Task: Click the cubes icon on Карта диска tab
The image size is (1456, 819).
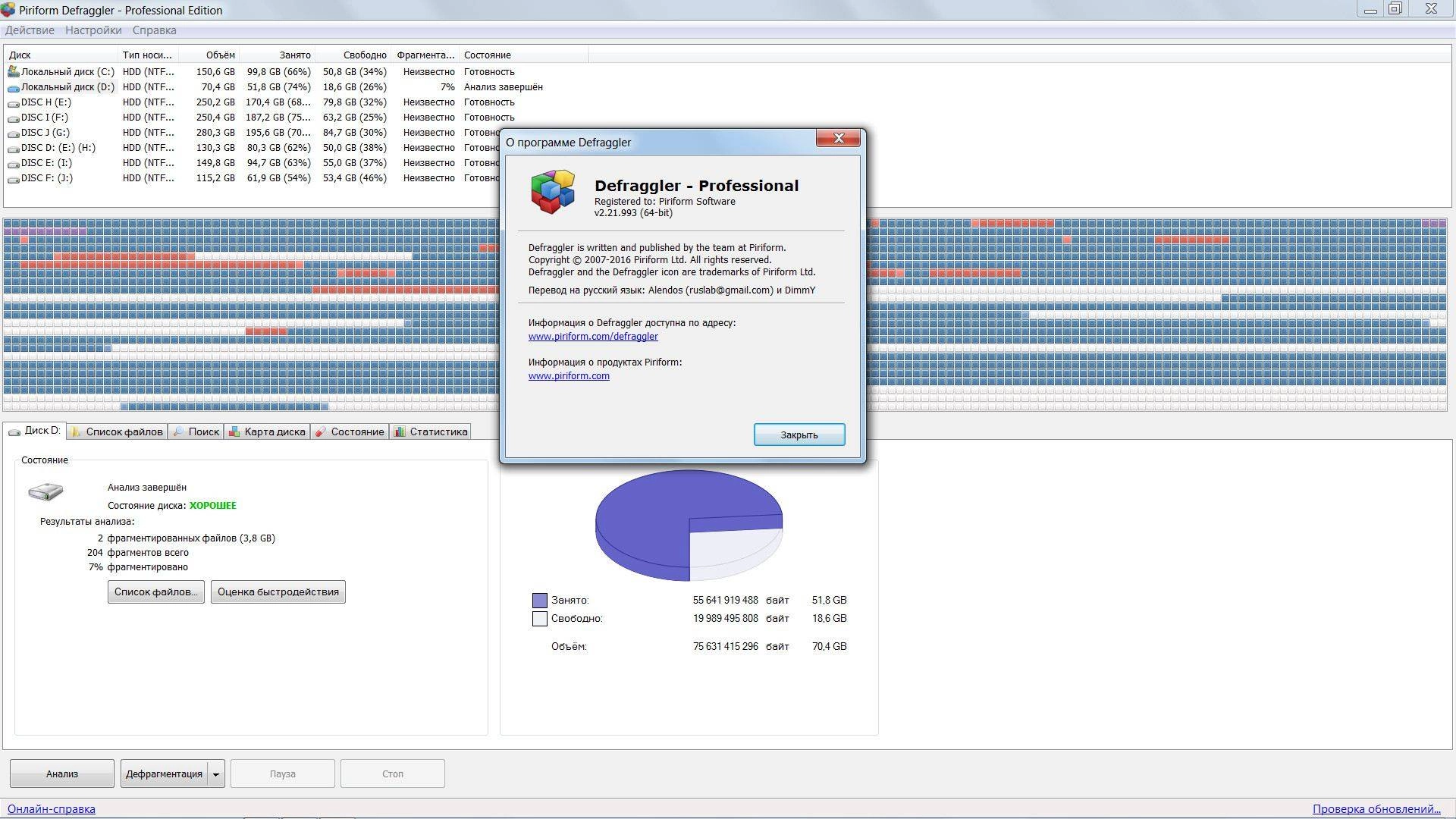Action: pyautogui.click(x=234, y=431)
